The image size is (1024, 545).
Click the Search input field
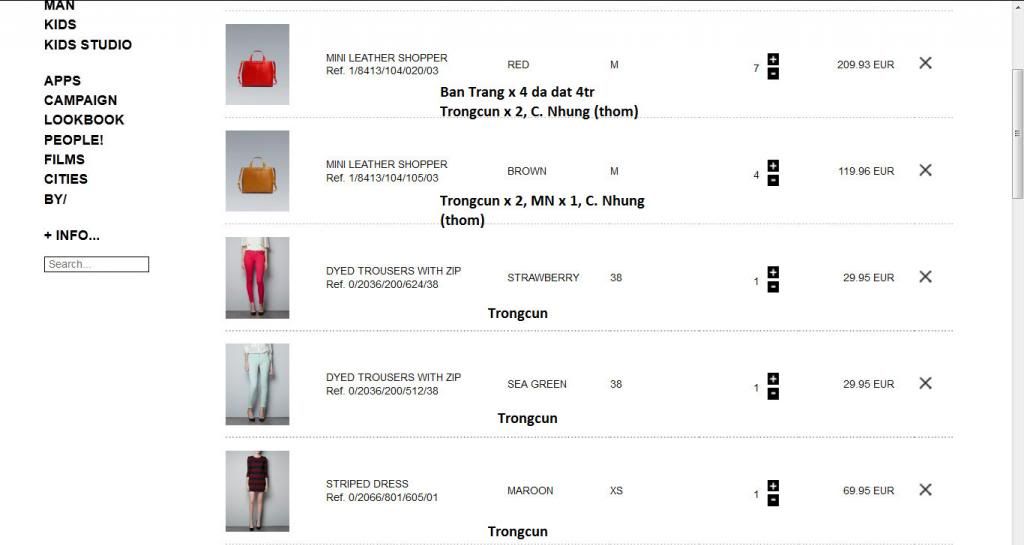tap(97, 264)
